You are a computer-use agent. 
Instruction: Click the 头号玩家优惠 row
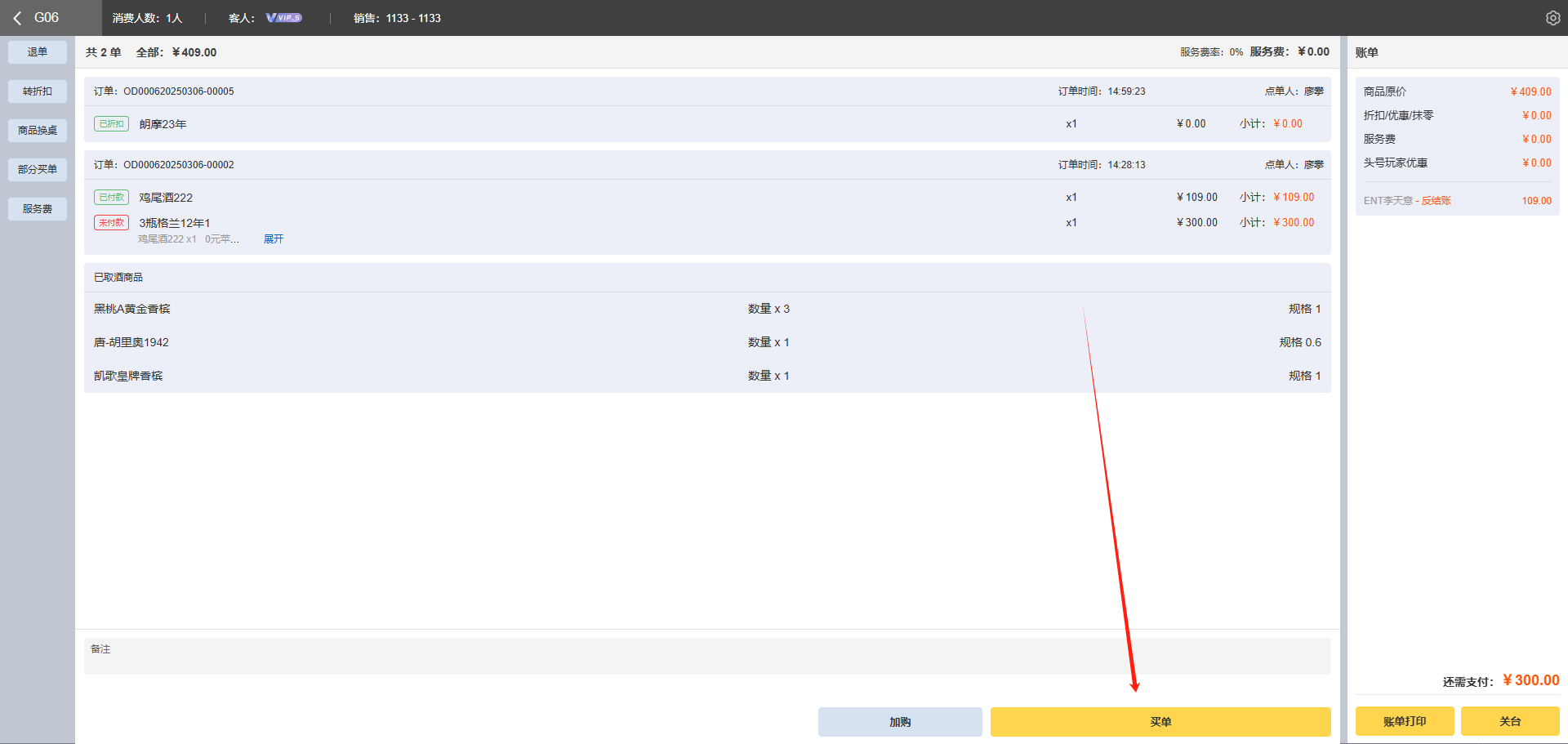point(1458,163)
